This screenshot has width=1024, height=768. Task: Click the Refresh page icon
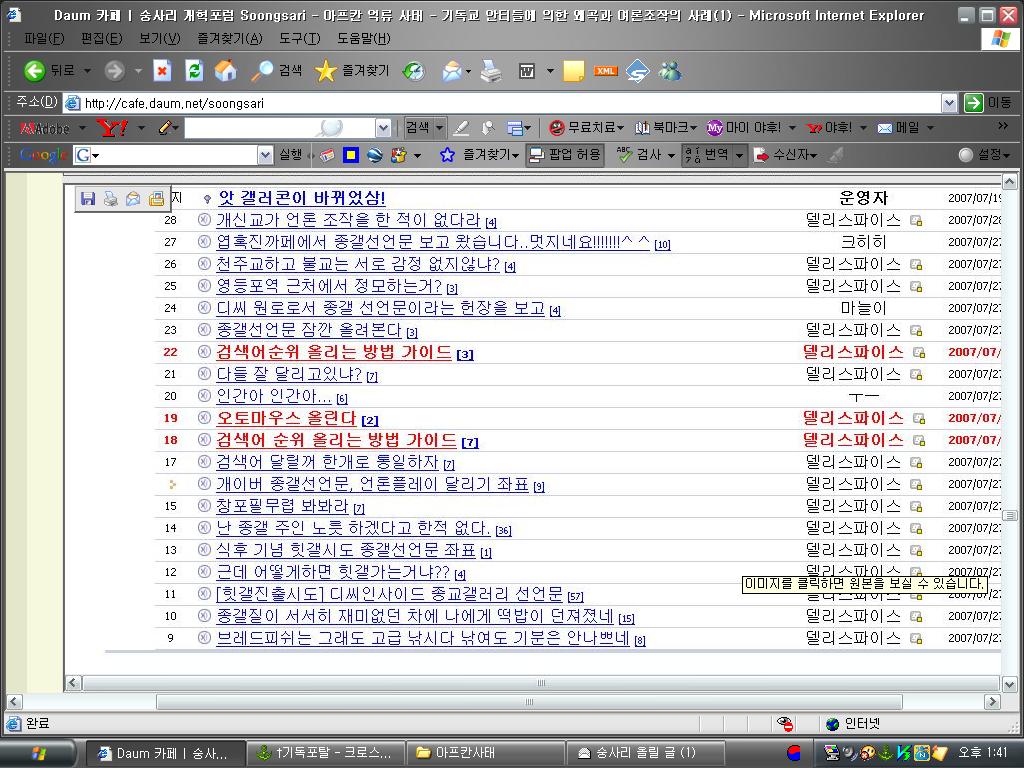tap(194, 70)
